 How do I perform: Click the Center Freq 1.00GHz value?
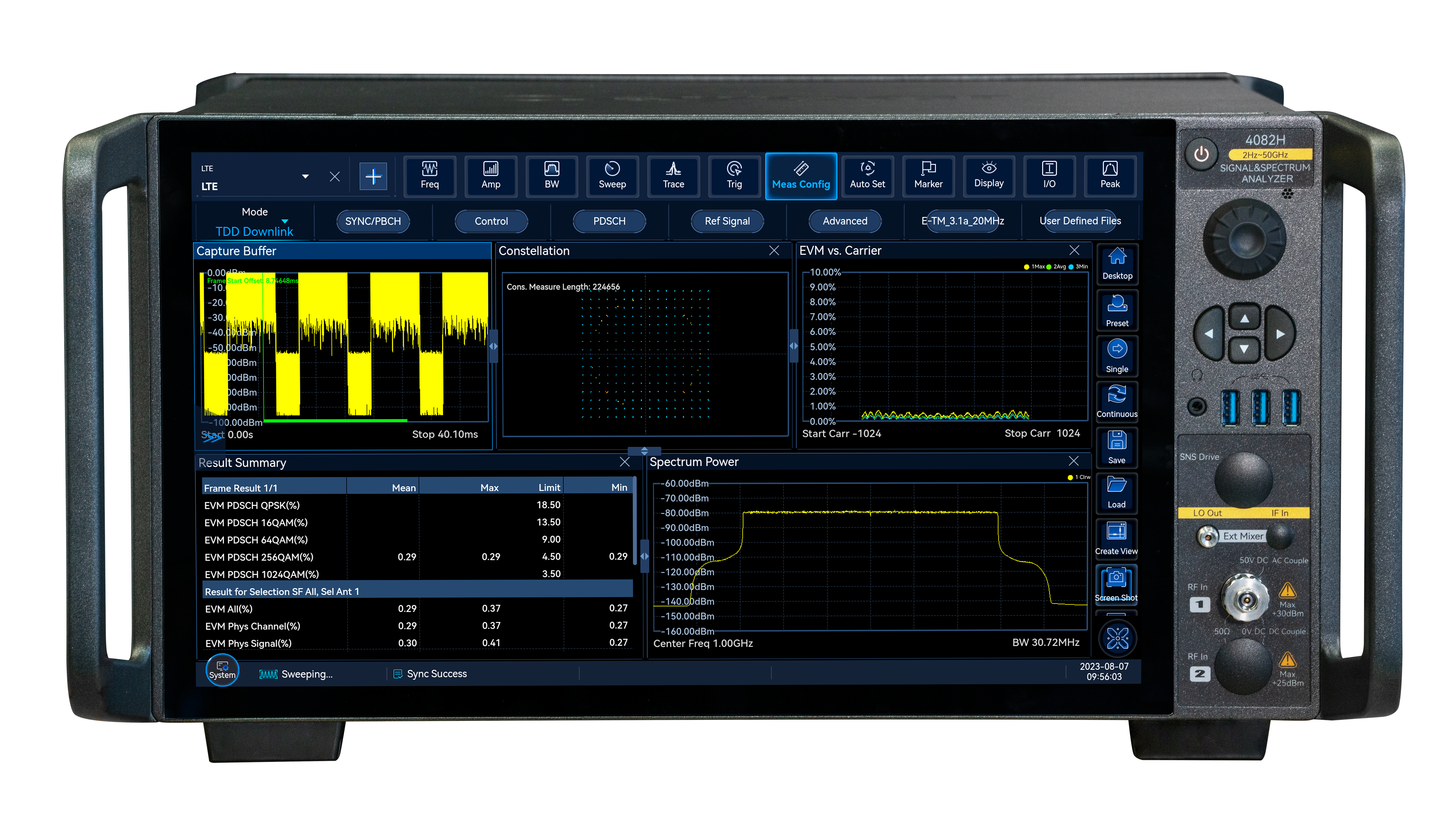[x=703, y=643]
